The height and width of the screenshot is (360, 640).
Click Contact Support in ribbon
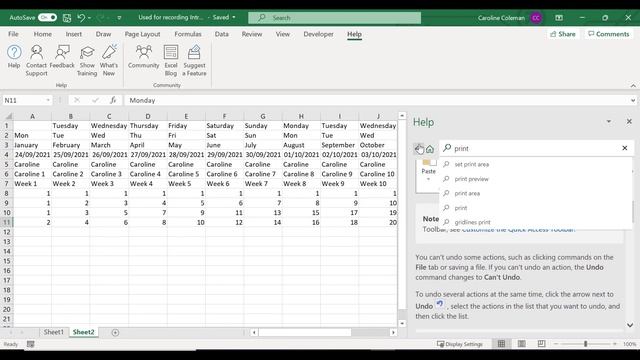pyautogui.click(x=36, y=60)
